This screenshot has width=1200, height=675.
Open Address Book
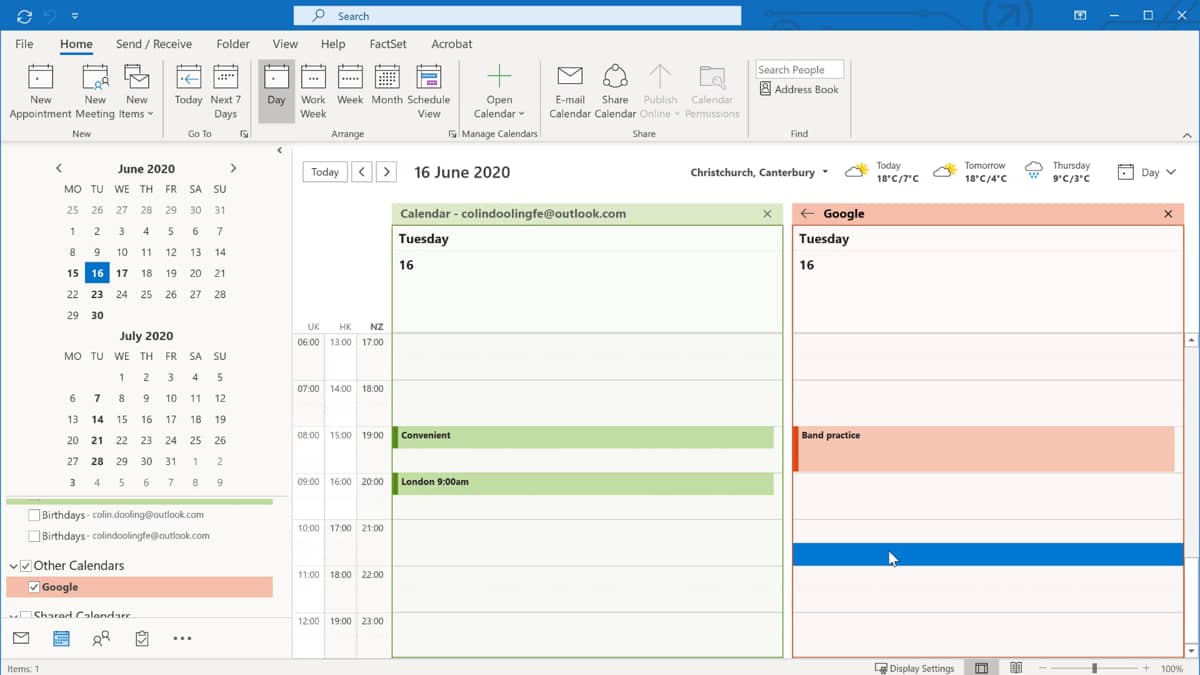(x=799, y=89)
